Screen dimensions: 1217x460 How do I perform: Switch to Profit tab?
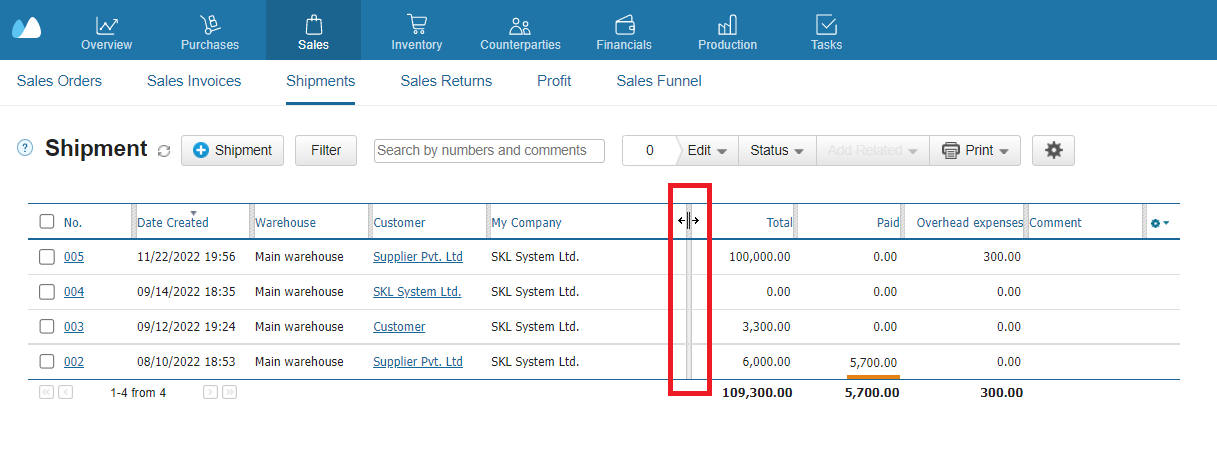(554, 81)
